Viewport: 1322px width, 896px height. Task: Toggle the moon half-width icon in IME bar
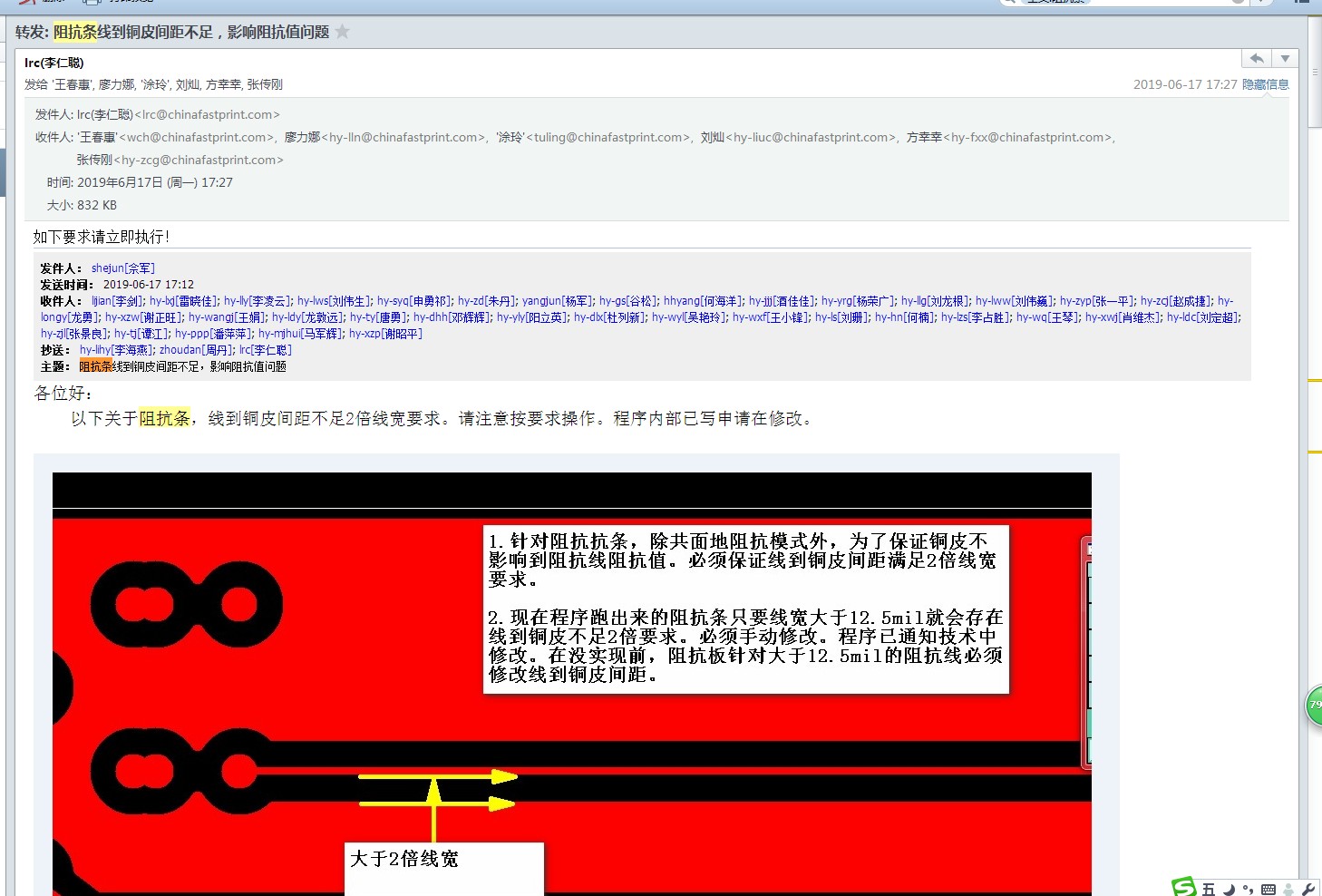tap(1229, 890)
